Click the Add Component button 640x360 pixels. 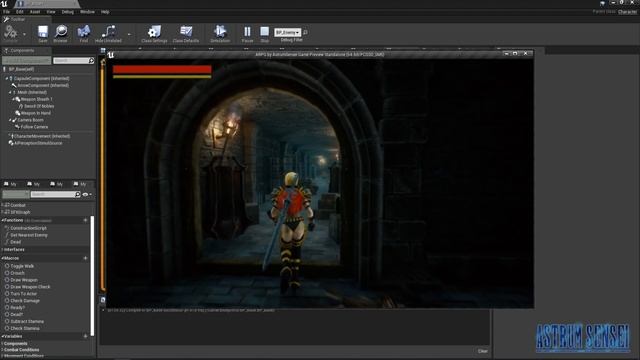(x=27, y=60)
